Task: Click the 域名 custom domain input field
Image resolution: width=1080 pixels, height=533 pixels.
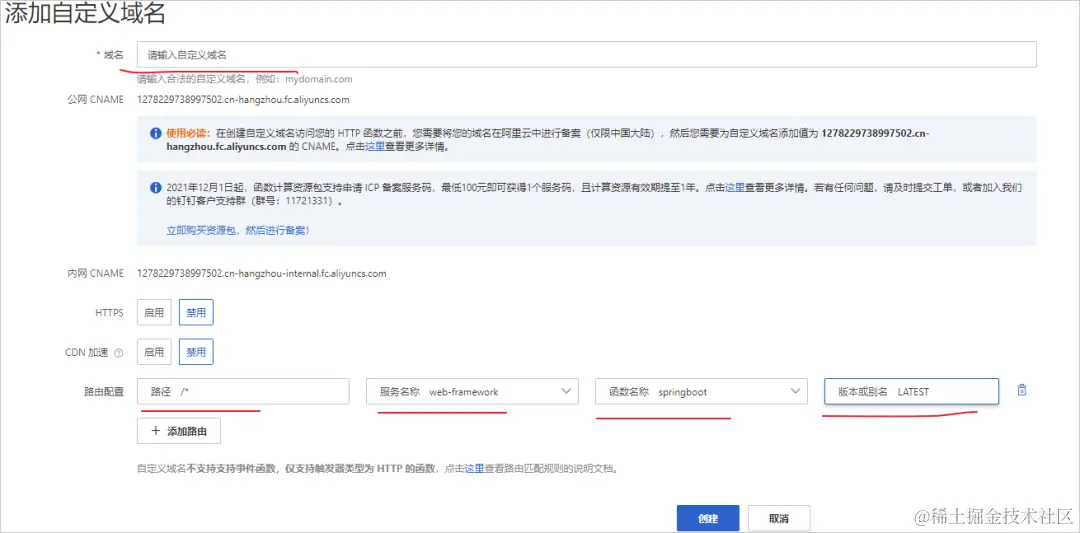Action: [587, 54]
